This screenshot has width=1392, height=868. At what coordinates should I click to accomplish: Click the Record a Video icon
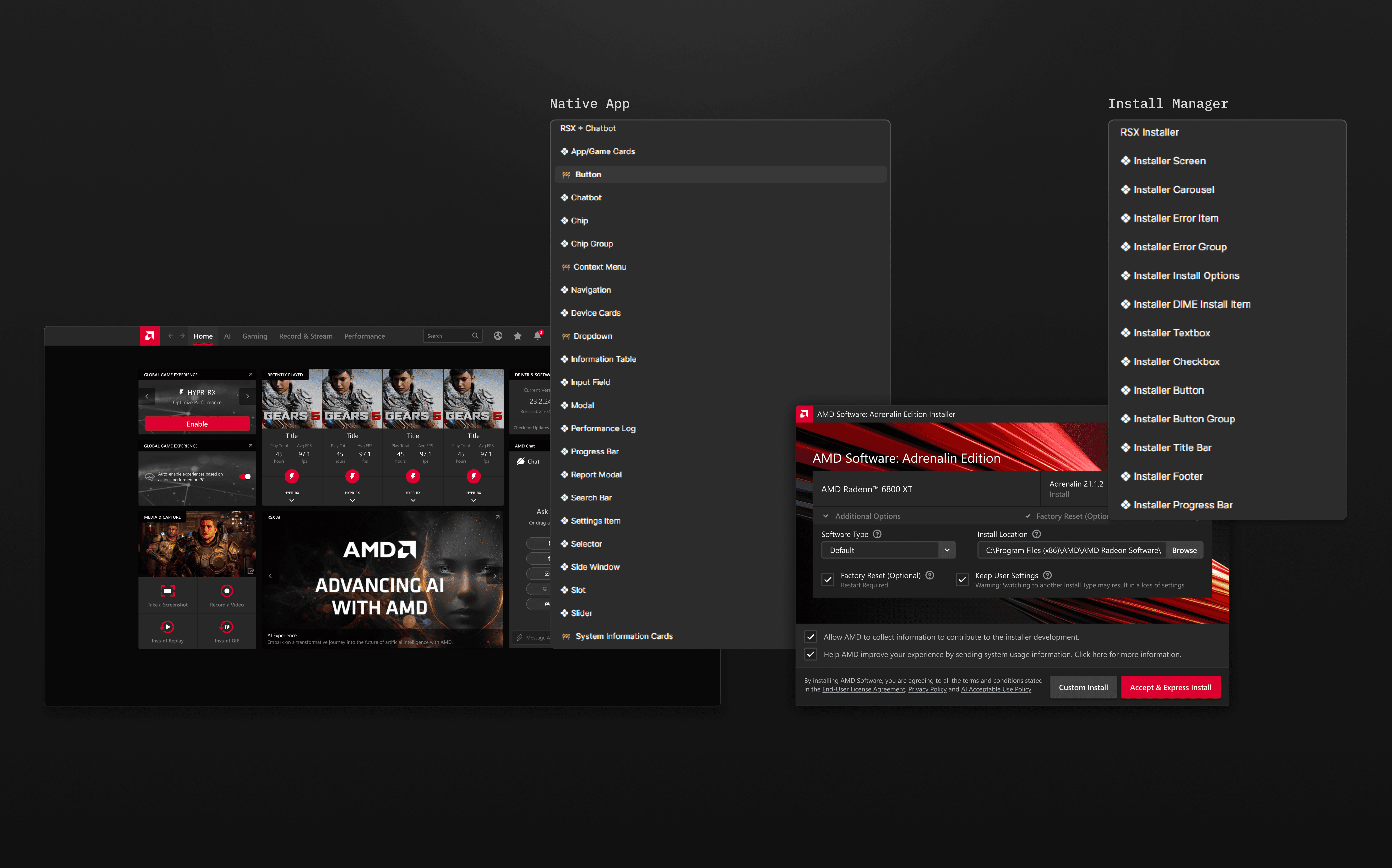coord(227,591)
